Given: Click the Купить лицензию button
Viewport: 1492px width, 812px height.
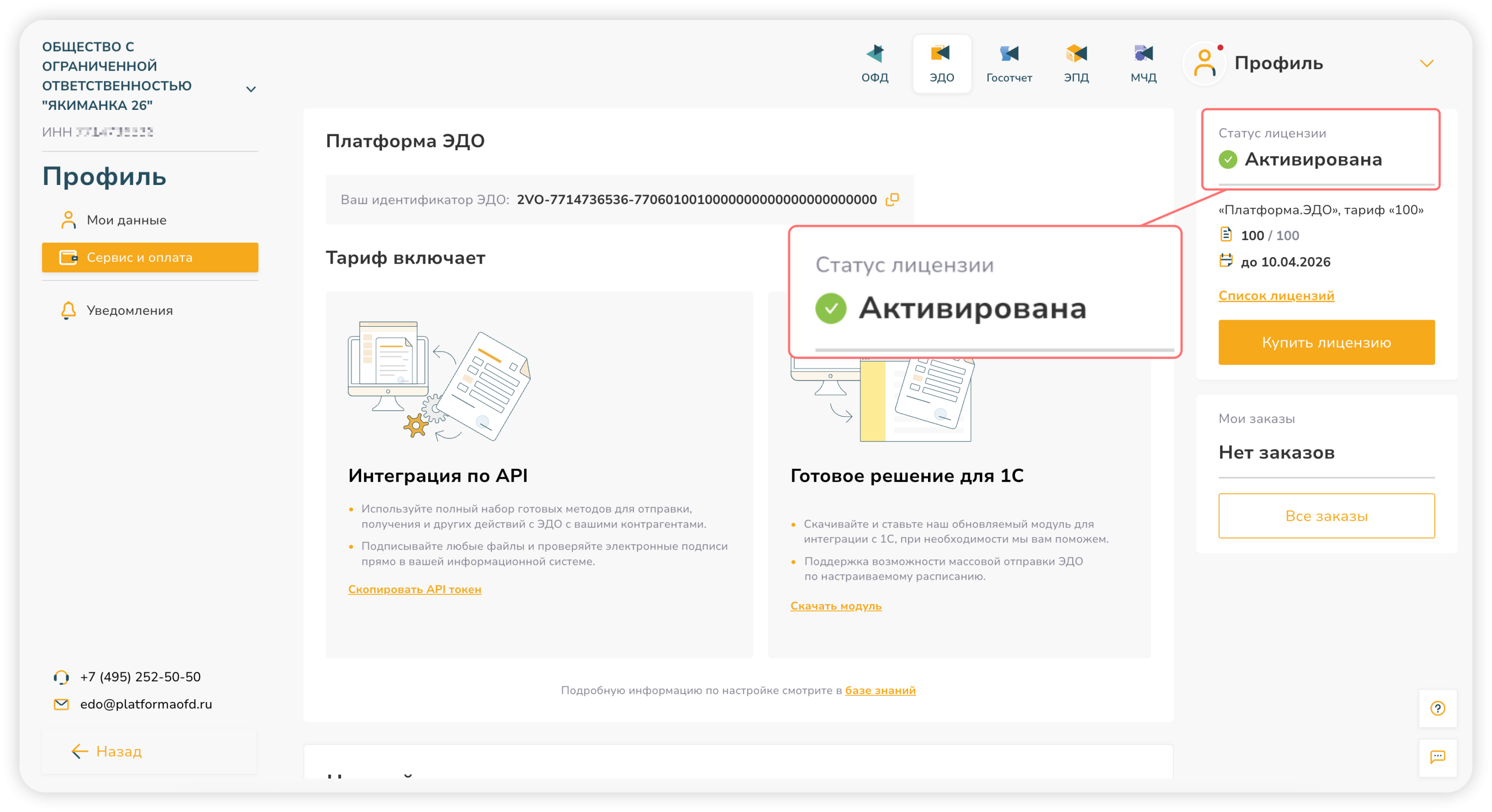Looking at the screenshot, I should 1326,342.
